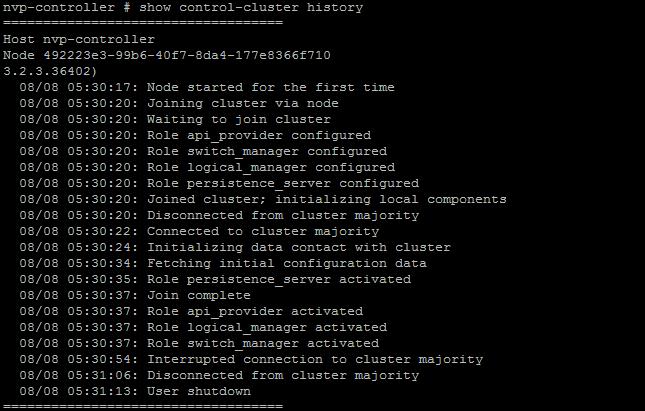This screenshot has width=645, height=411.
Task: Click 'Joining cluster via node' line
Action: (179, 104)
